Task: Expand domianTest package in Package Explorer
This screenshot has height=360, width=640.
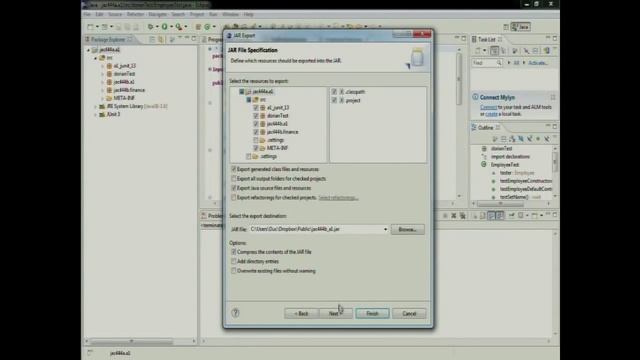Action: click(x=102, y=74)
